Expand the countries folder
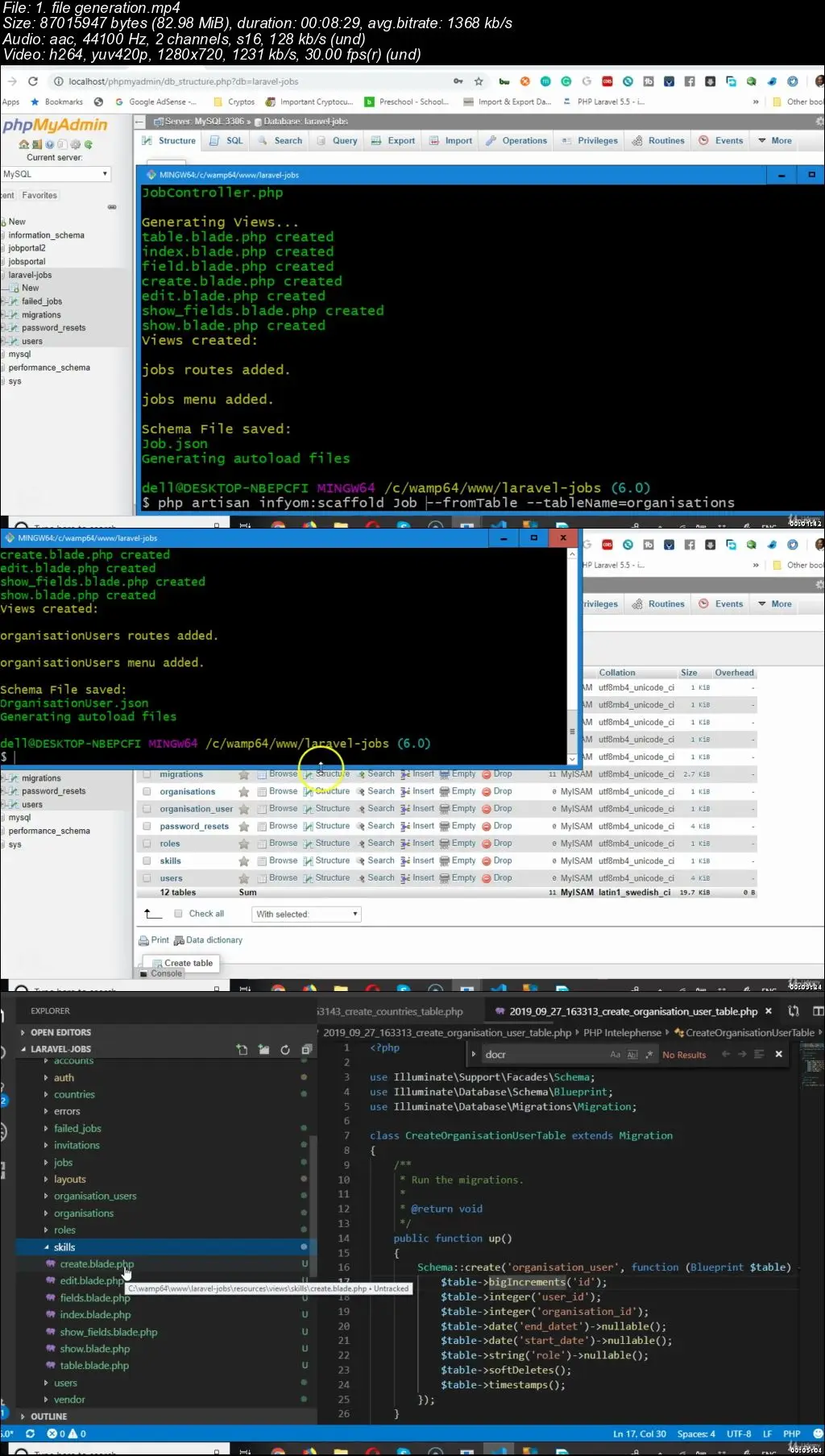825x1456 pixels. (x=74, y=1095)
